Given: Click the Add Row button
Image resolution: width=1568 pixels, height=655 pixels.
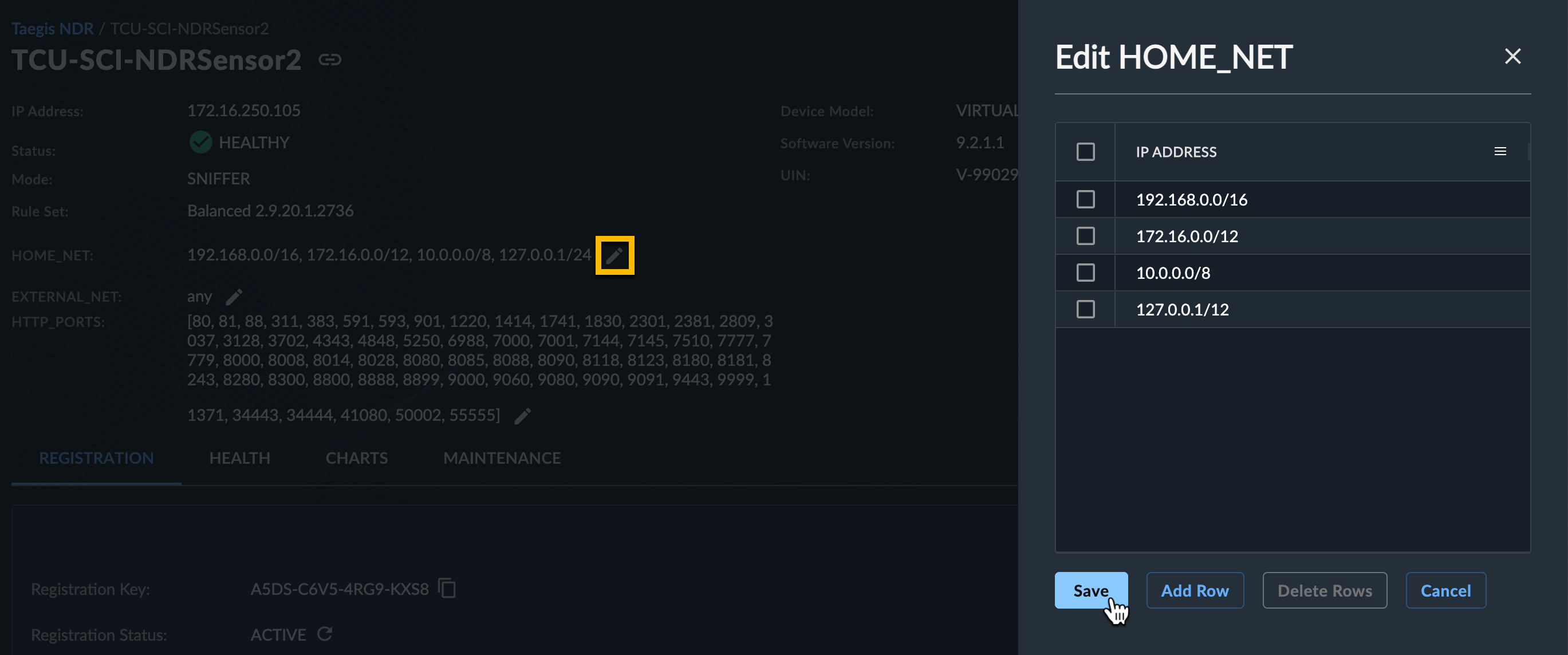Looking at the screenshot, I should pyautogui.click(x=1195, y=590).
